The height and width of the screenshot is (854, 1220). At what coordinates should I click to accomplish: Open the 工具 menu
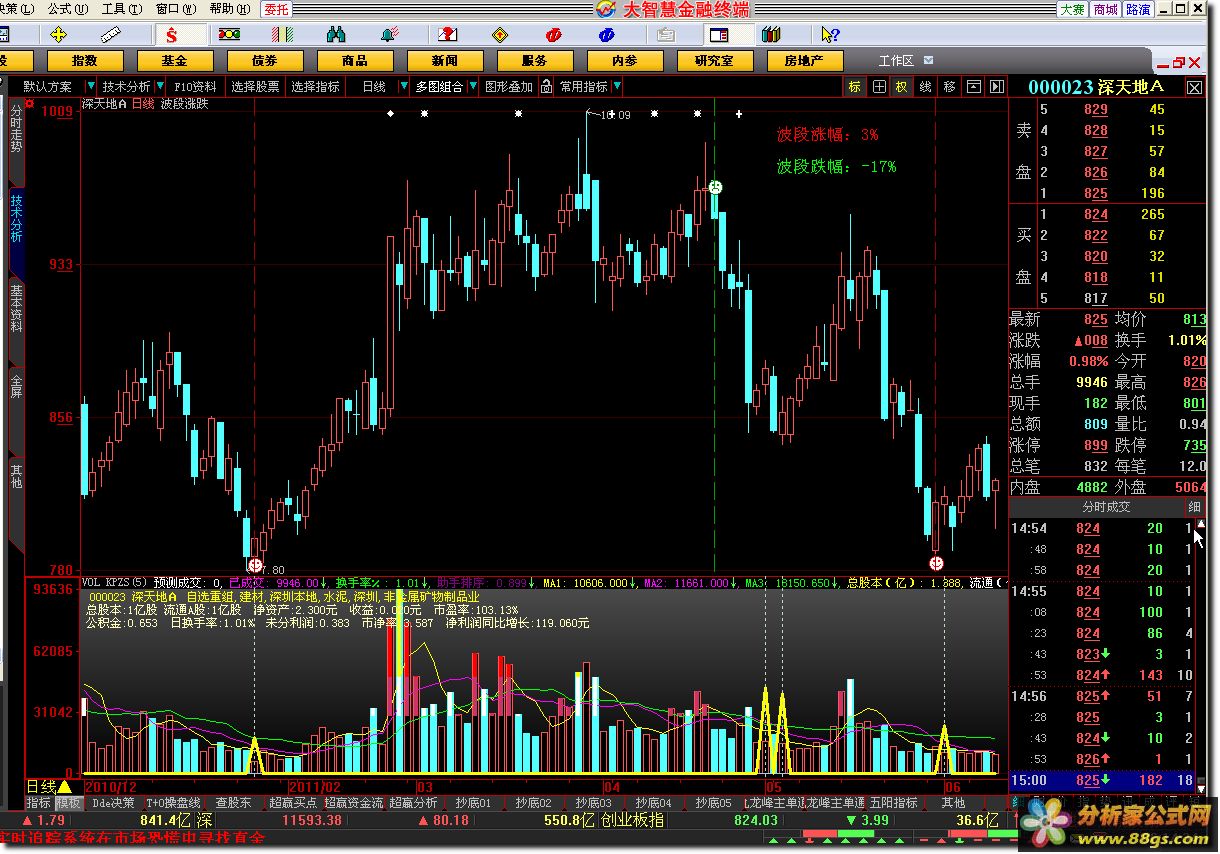(120, 9)
